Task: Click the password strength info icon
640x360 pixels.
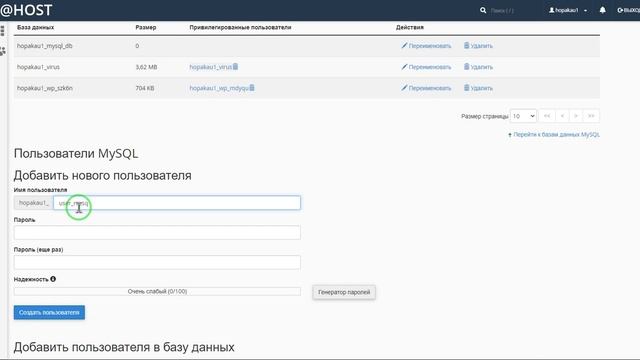Action: 53,279
